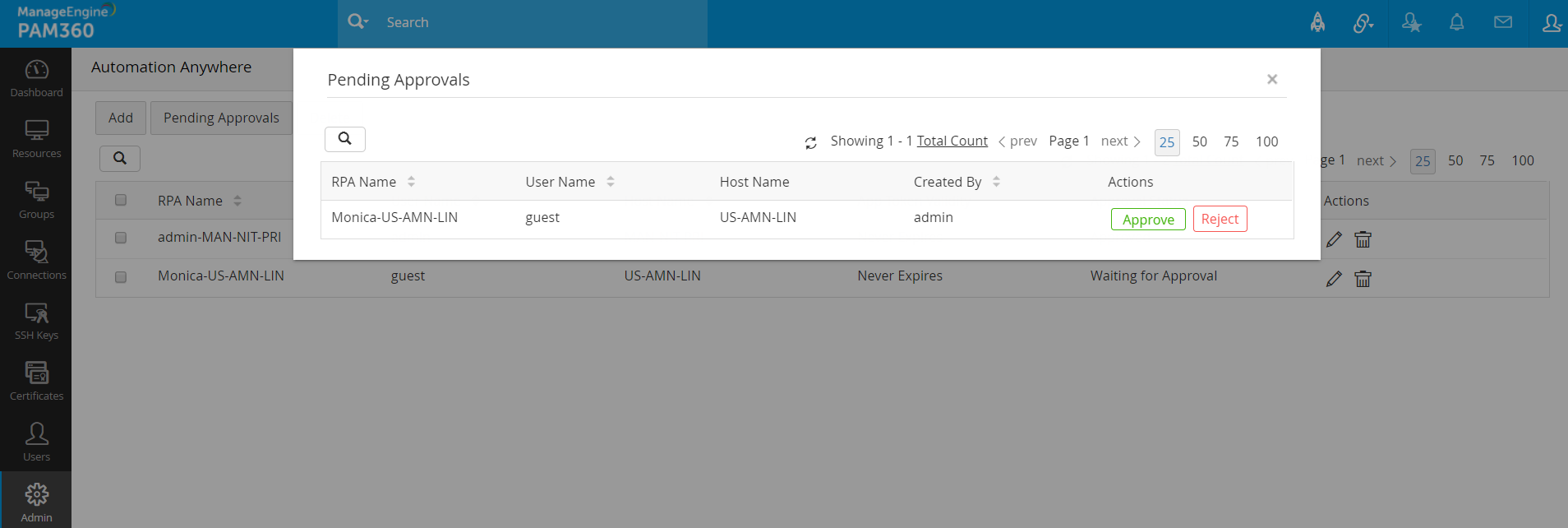The height and width of the screenshot is (528, 1568).
Task: Click Total Count link in dialog
Action: coord(952,141)
